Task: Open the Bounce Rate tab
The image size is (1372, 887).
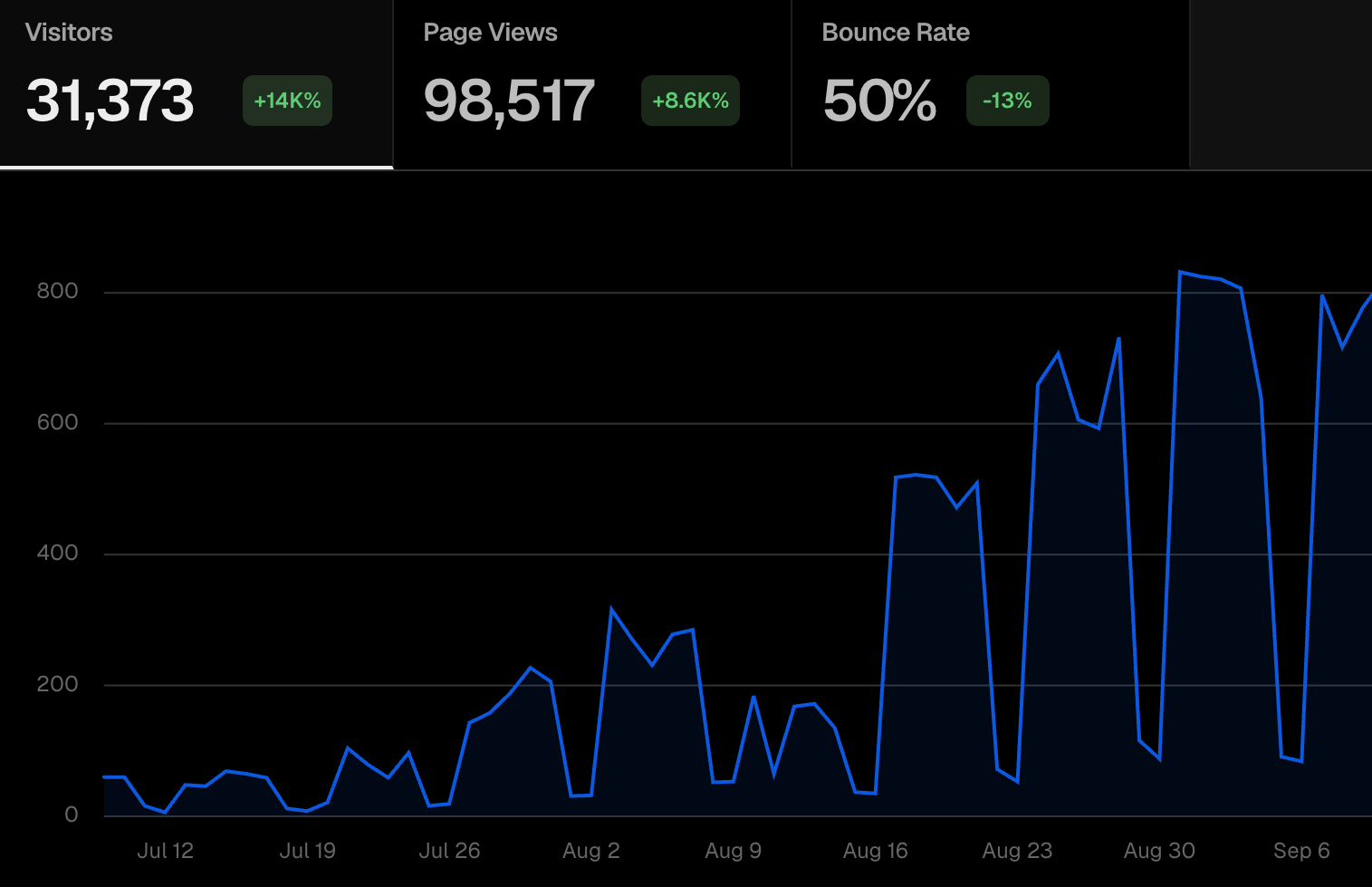Action: [991, 84]
